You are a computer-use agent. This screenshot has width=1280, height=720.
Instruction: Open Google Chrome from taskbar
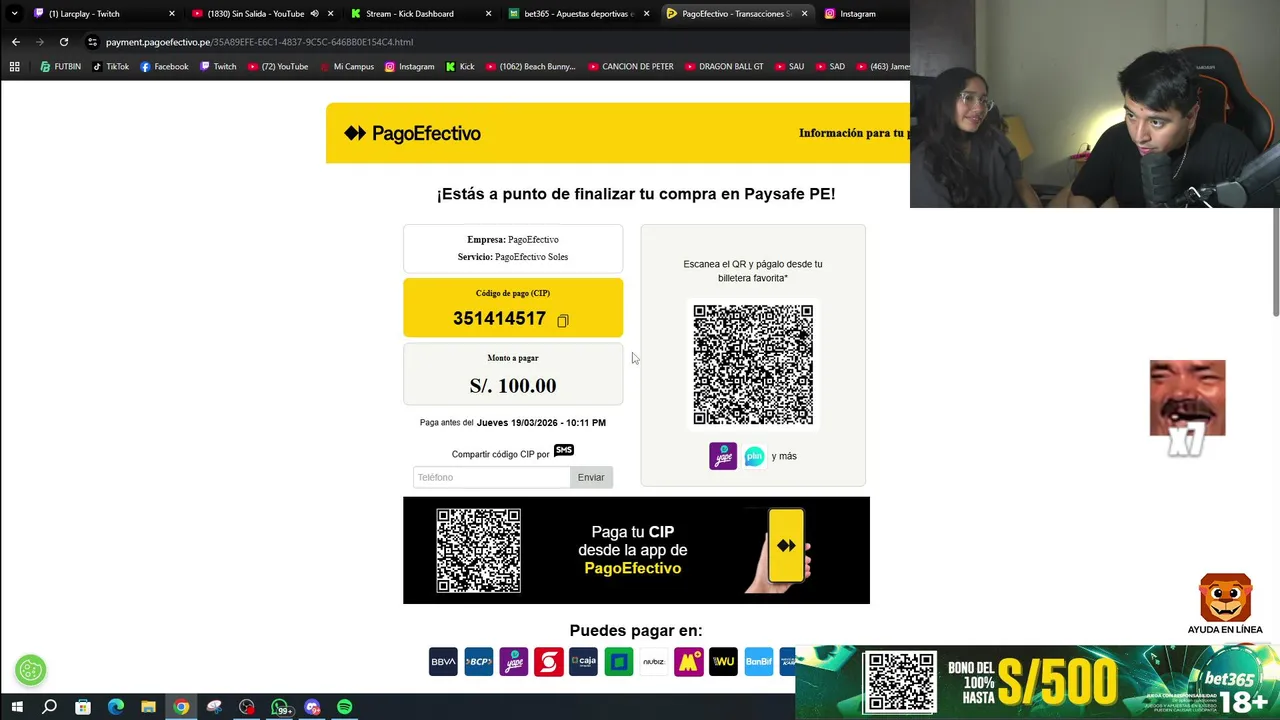pyautogui.click(x=181, y=707)
